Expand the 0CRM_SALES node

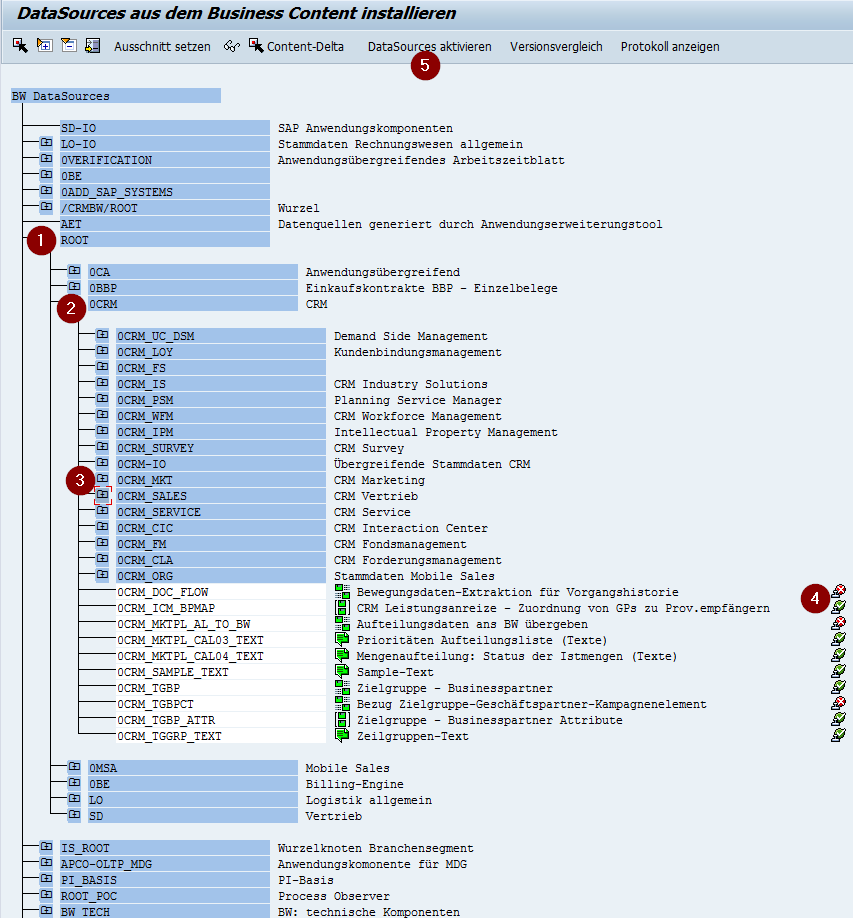point(102,494)
